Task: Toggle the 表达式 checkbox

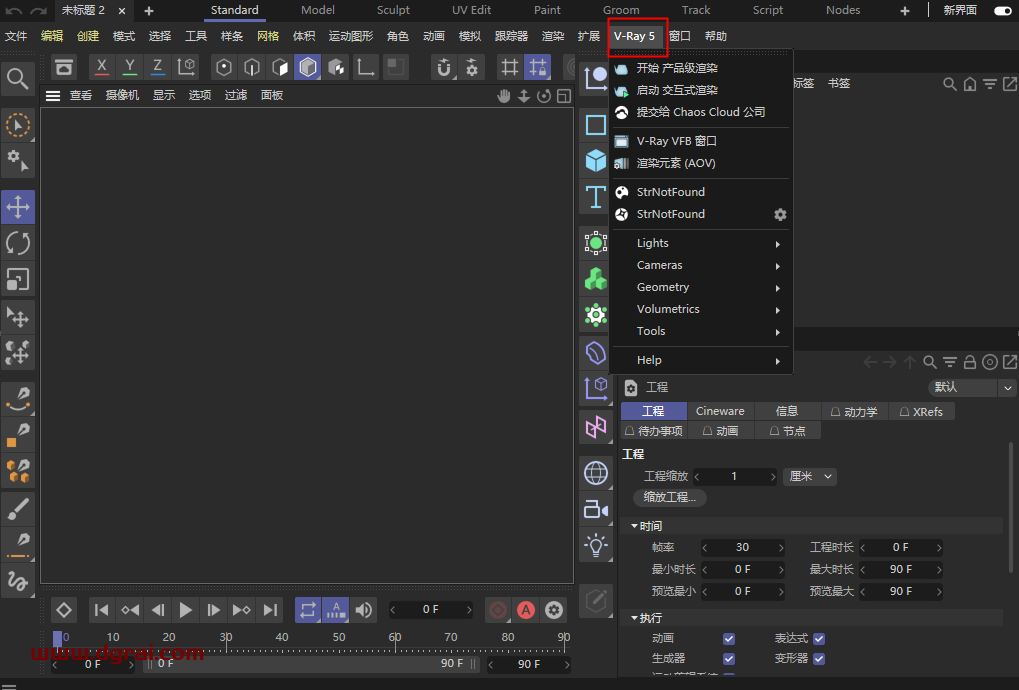Action: pos(819,639)
